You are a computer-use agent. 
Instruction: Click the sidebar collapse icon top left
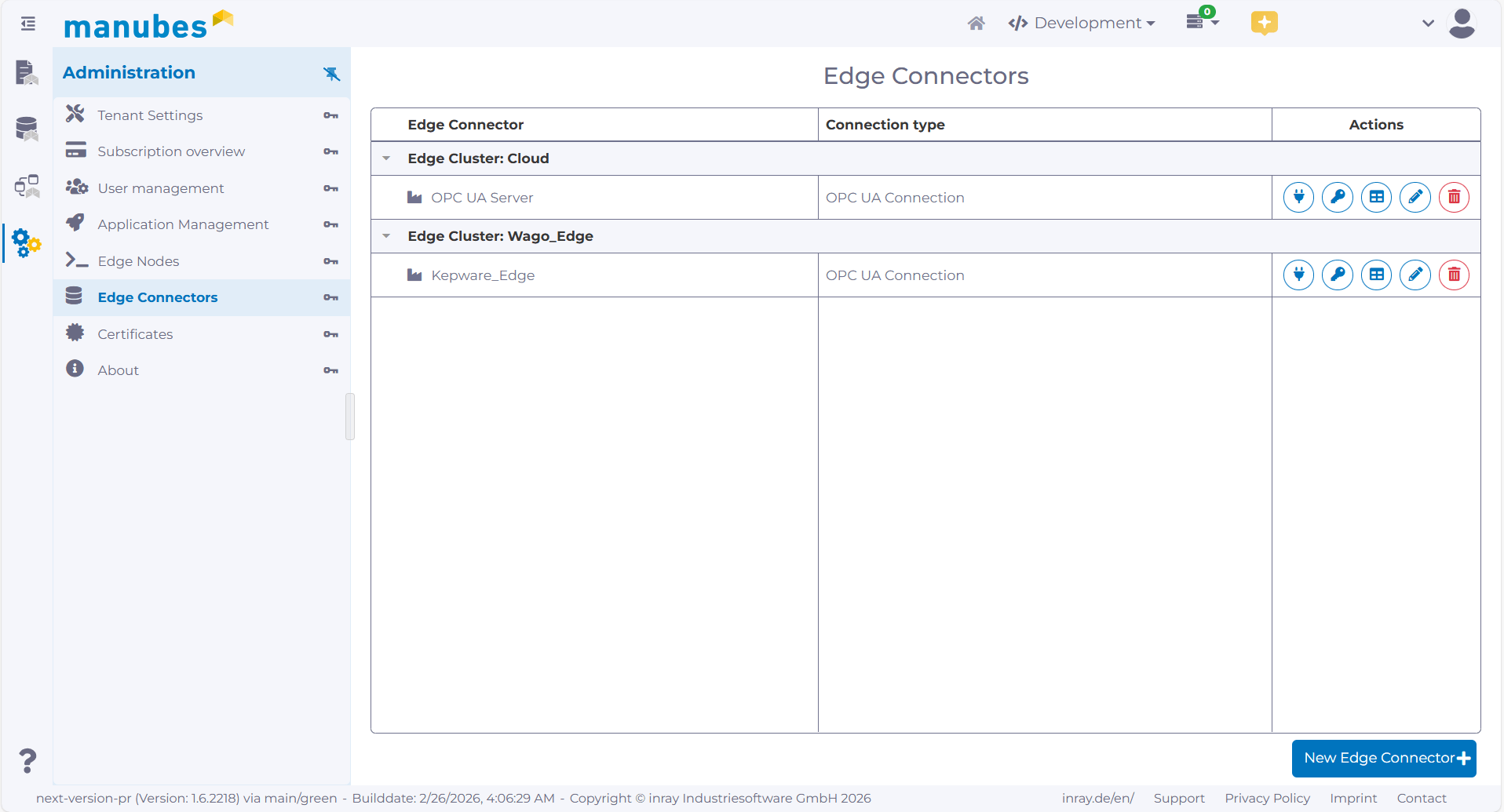point(27,24)
